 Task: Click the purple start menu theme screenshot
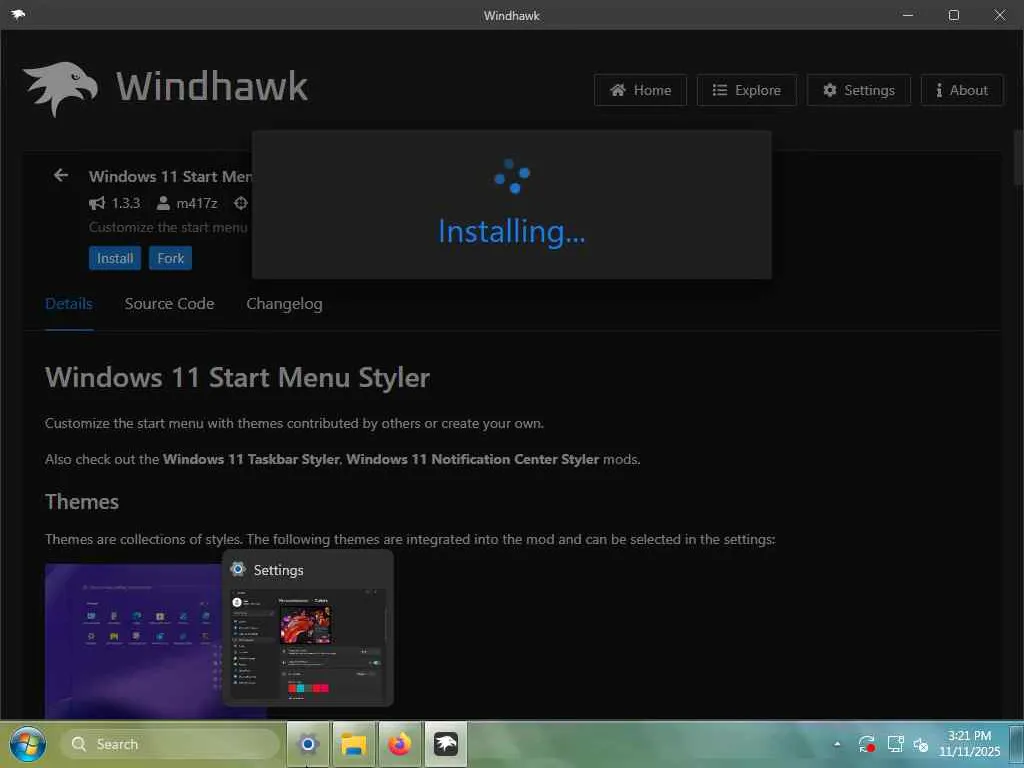133,641
